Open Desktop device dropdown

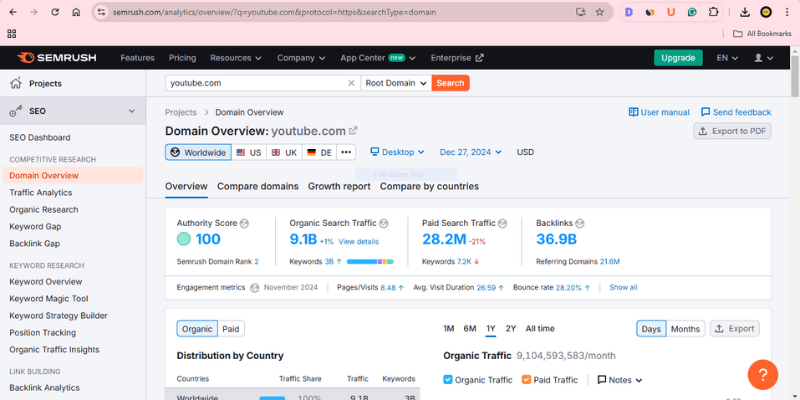click(x=397, y=152)
